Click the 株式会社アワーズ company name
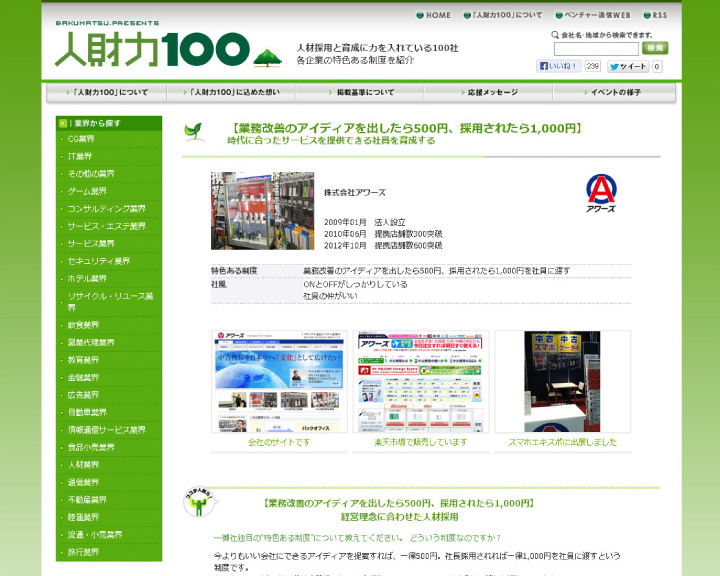Viewport: 720px width, 576px height. [355, 192]
